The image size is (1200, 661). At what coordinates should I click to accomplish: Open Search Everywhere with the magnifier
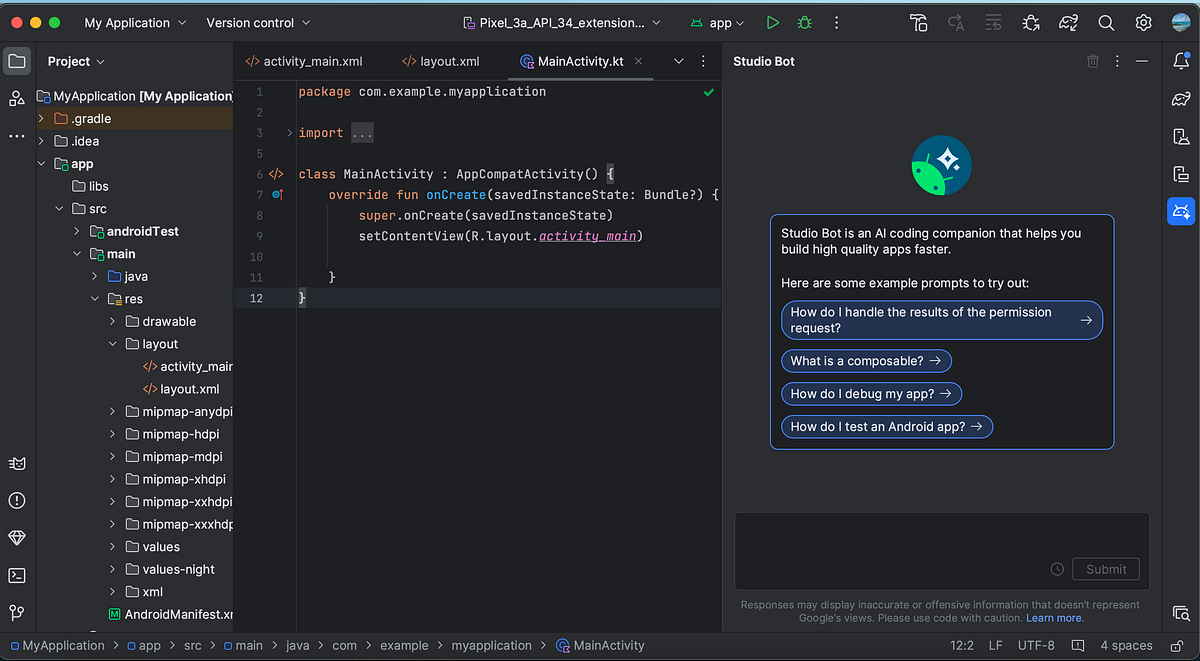[x=1106, y=22]
